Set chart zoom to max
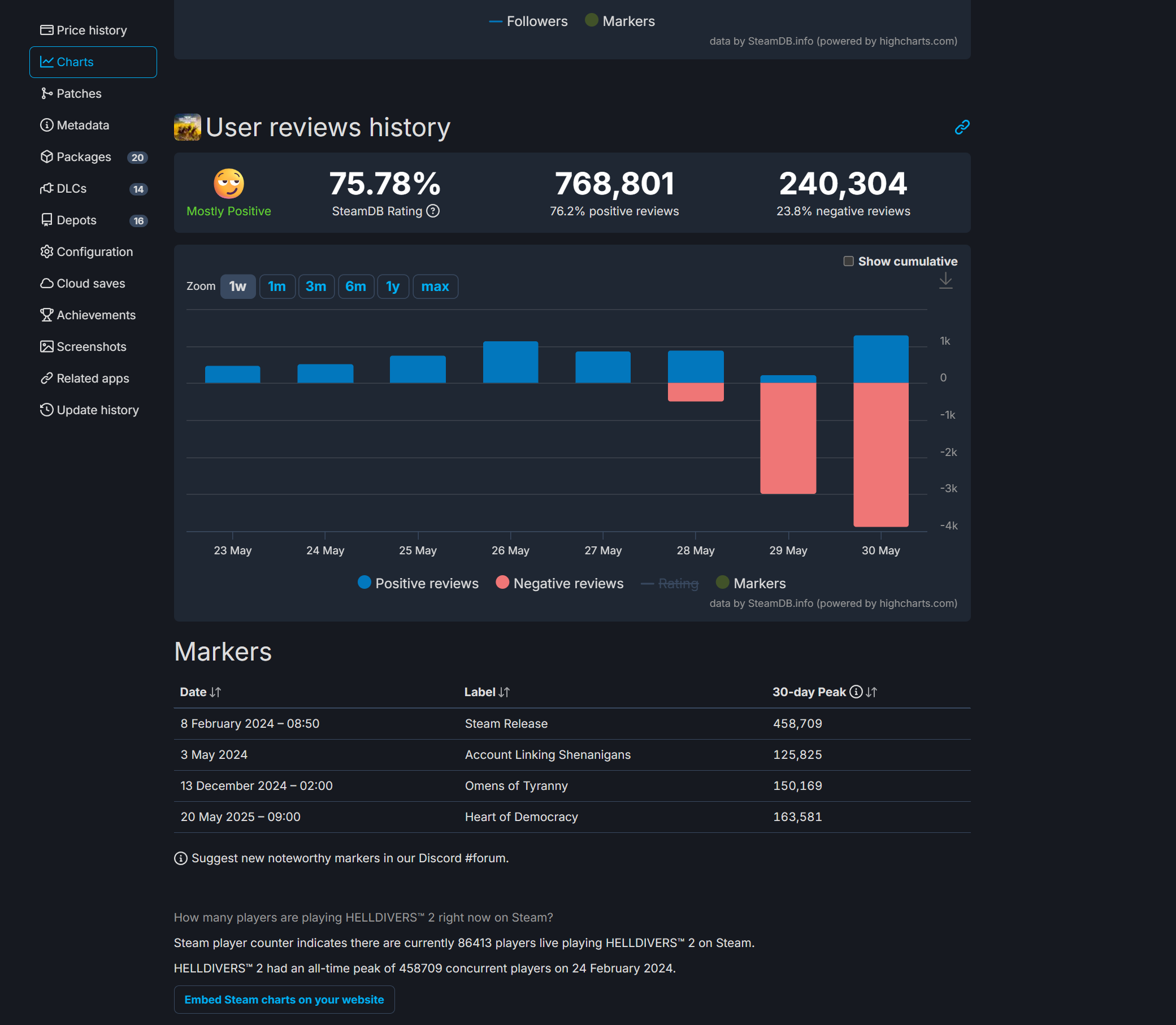The height and width of the screenshot is (1025, 1176). [435, 286]
